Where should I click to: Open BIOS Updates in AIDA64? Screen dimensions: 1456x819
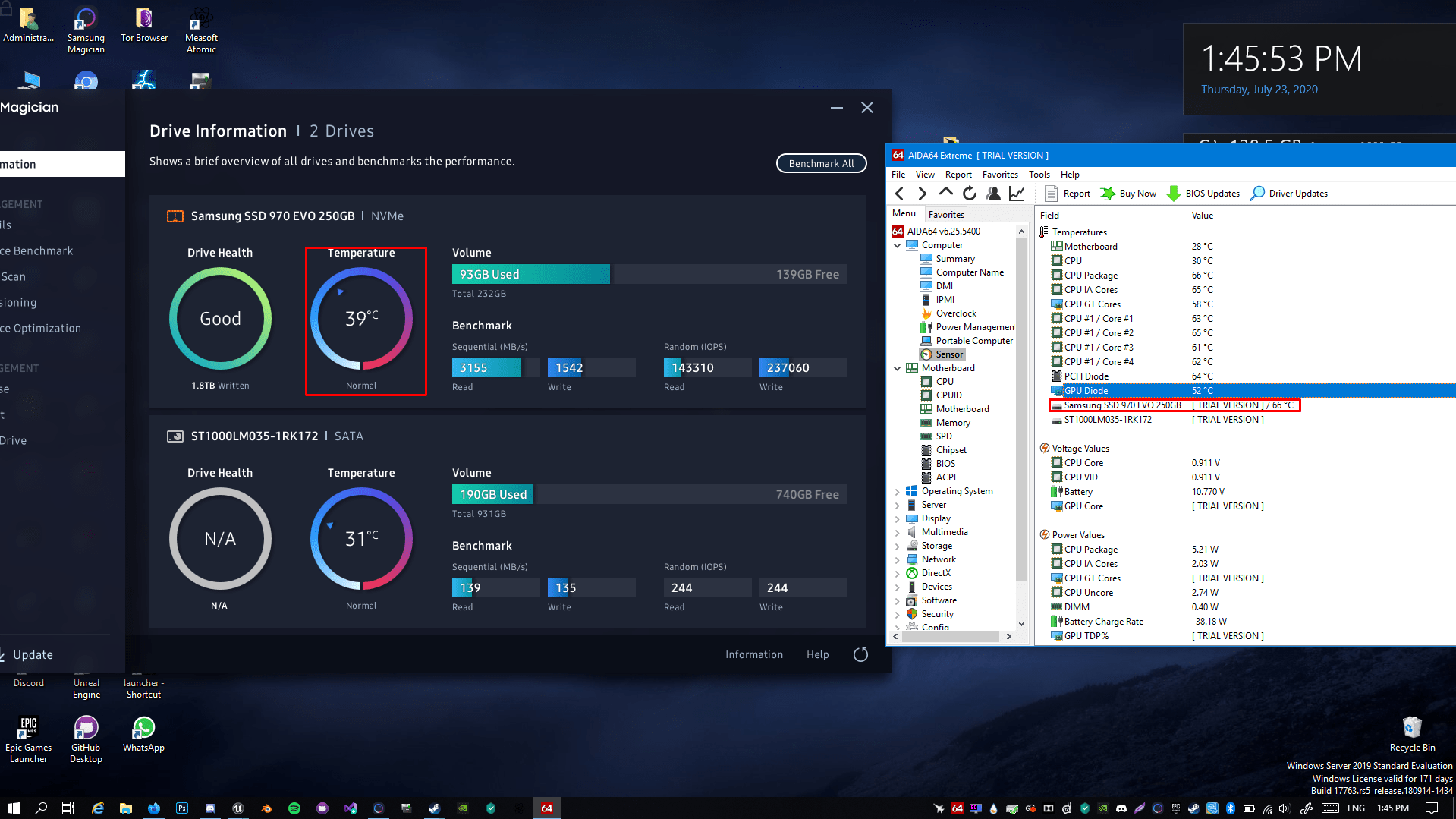1203,194
